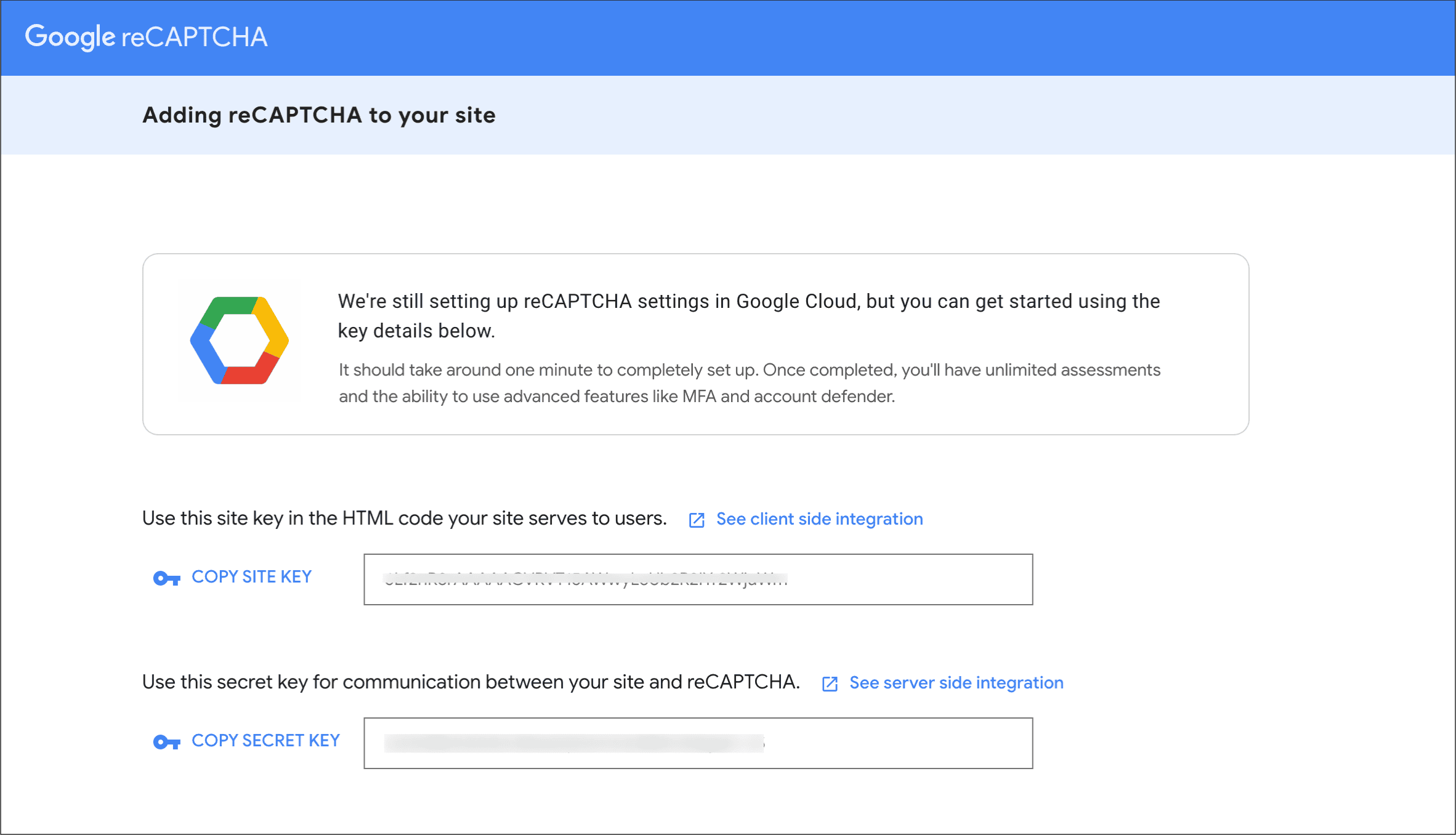Click the 'Adding reCAPTCHA to your site' heading
The image size is (1456, 835).
coord(318,115)
